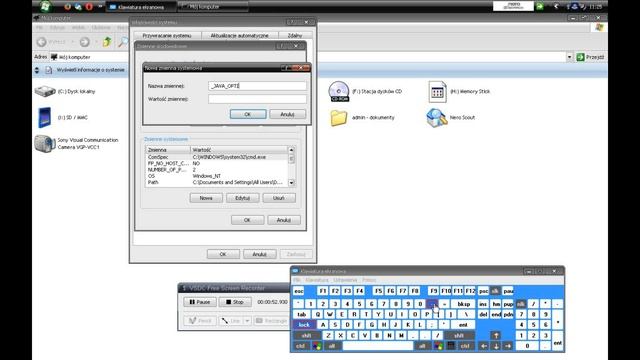Click the Start button on the taskbar

[46, 6]
